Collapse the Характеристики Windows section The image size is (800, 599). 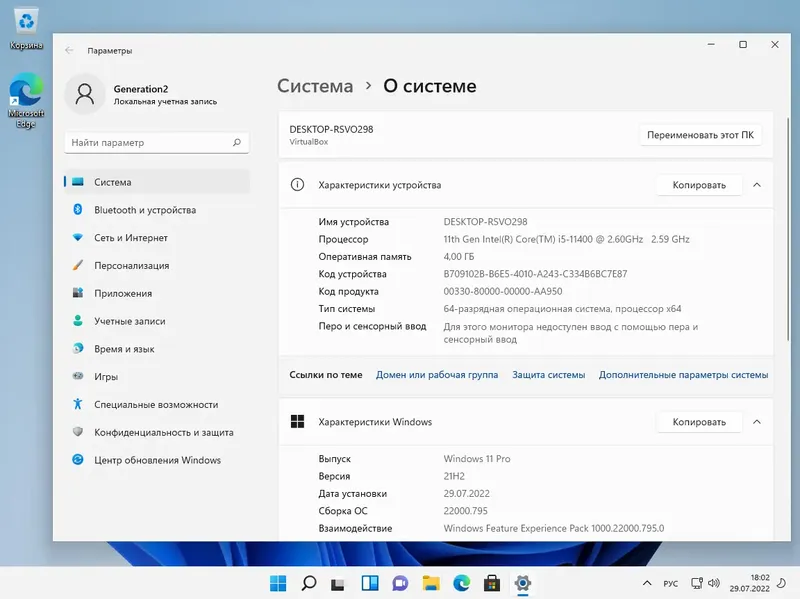[757, 422]
